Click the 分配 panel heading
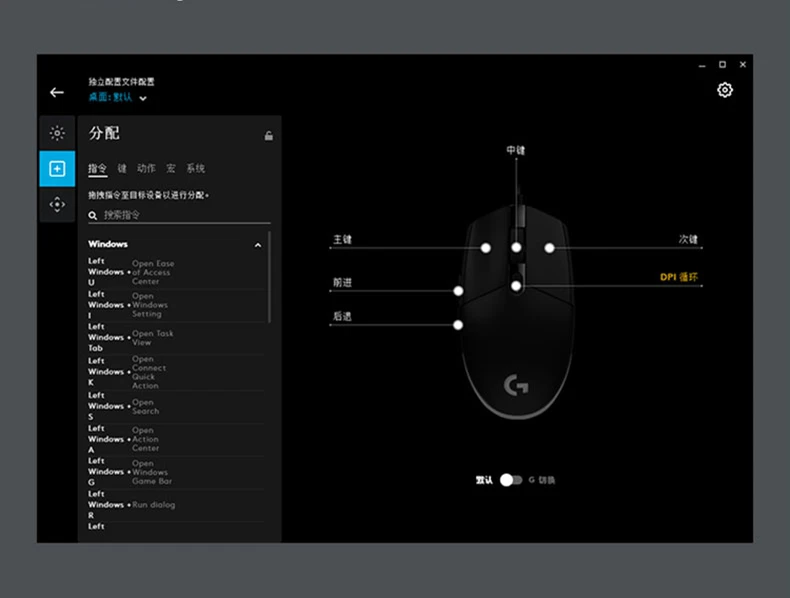This screenshot has height=598, width=790. 104,133
